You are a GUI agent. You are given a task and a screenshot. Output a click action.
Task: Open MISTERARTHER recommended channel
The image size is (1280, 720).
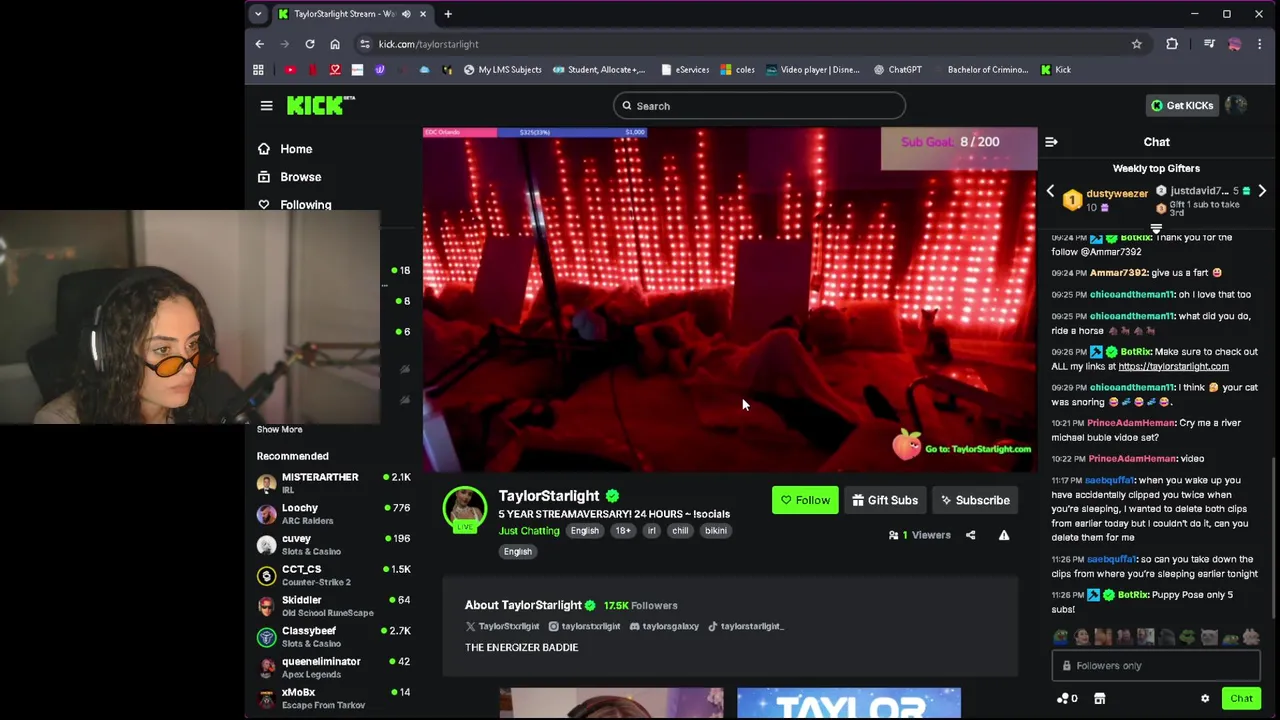tap(334, 484)
